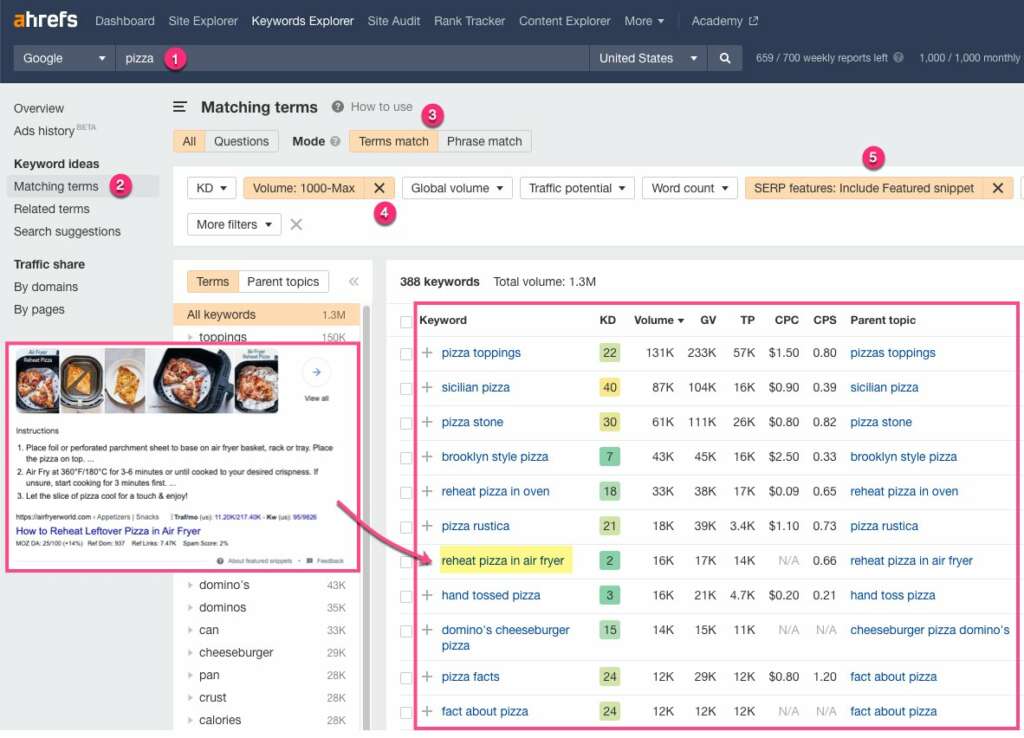Add reheat pizza in oven with plus icon

click(427, 491)
